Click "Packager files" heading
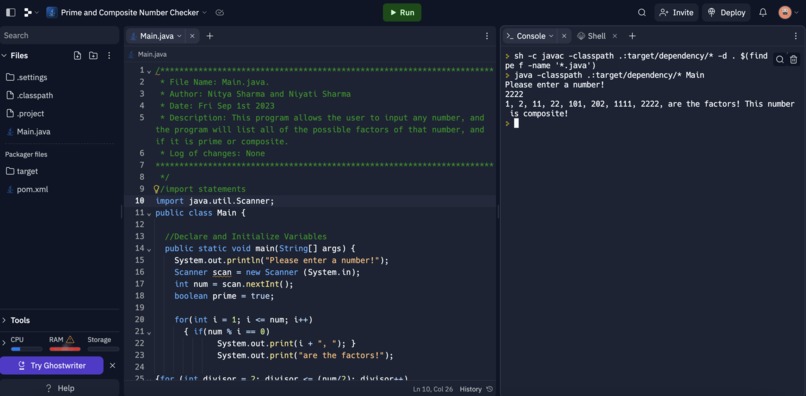This screenshot has width=806, height=396. pyautogui.click(x=26, y=154)
